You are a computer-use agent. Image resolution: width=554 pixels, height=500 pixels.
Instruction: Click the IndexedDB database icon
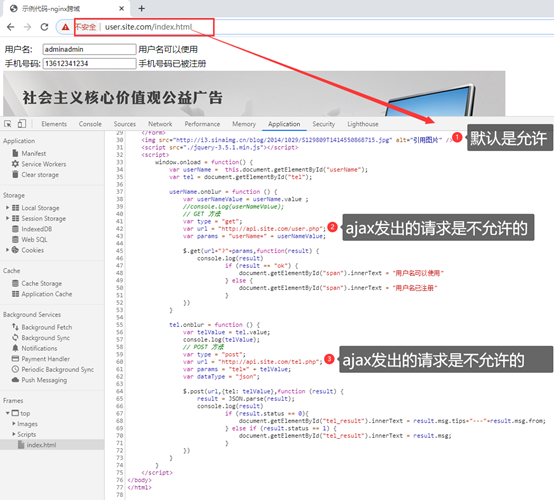click(15, 229)
